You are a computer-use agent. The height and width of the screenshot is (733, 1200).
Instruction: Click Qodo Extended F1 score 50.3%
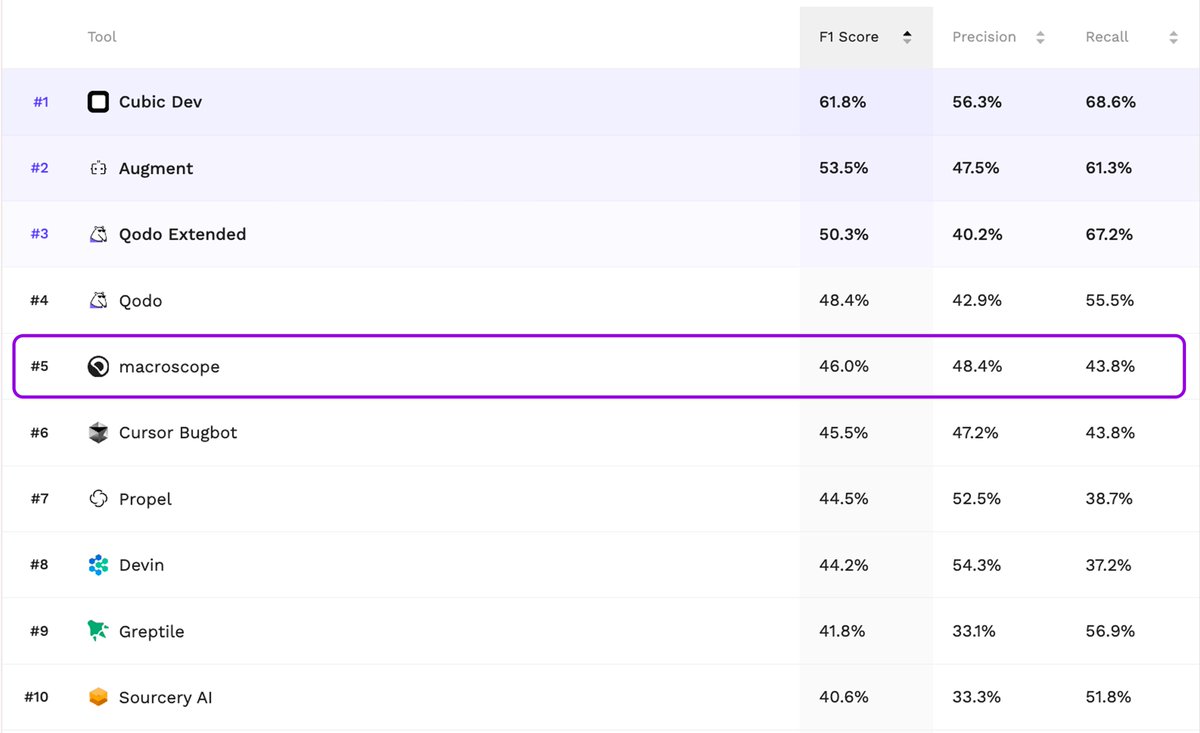pyautogui.click(x=844, y=234)
